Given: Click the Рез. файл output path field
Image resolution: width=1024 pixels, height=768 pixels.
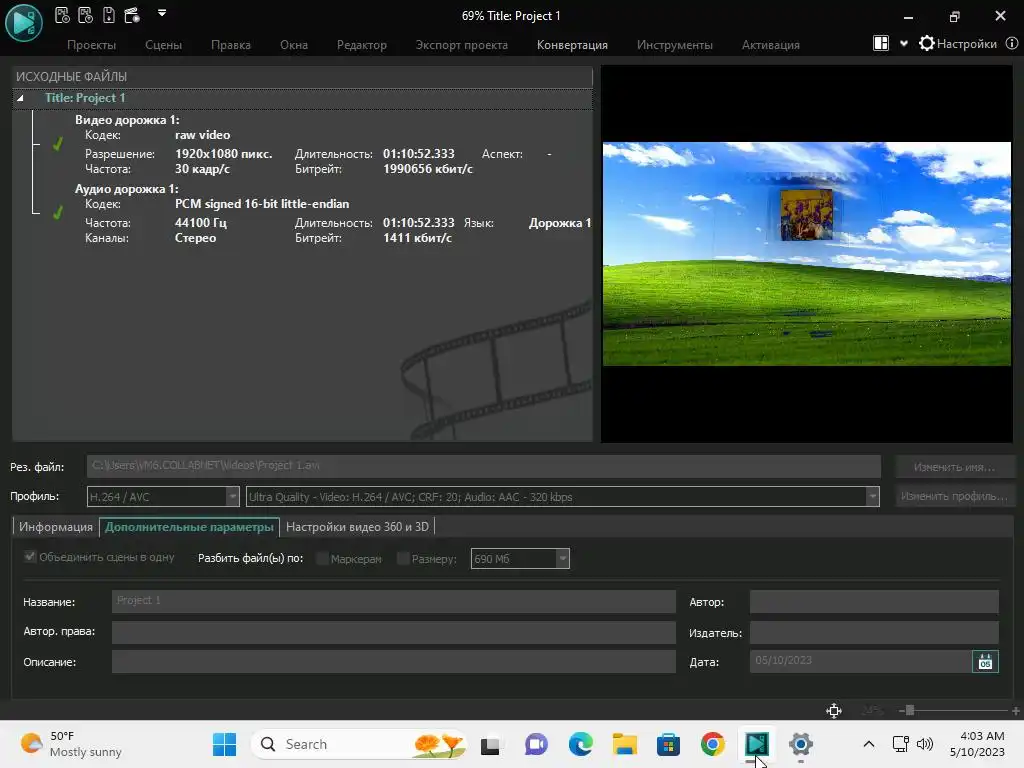Looking at the screenshot, I should [484, 466].
